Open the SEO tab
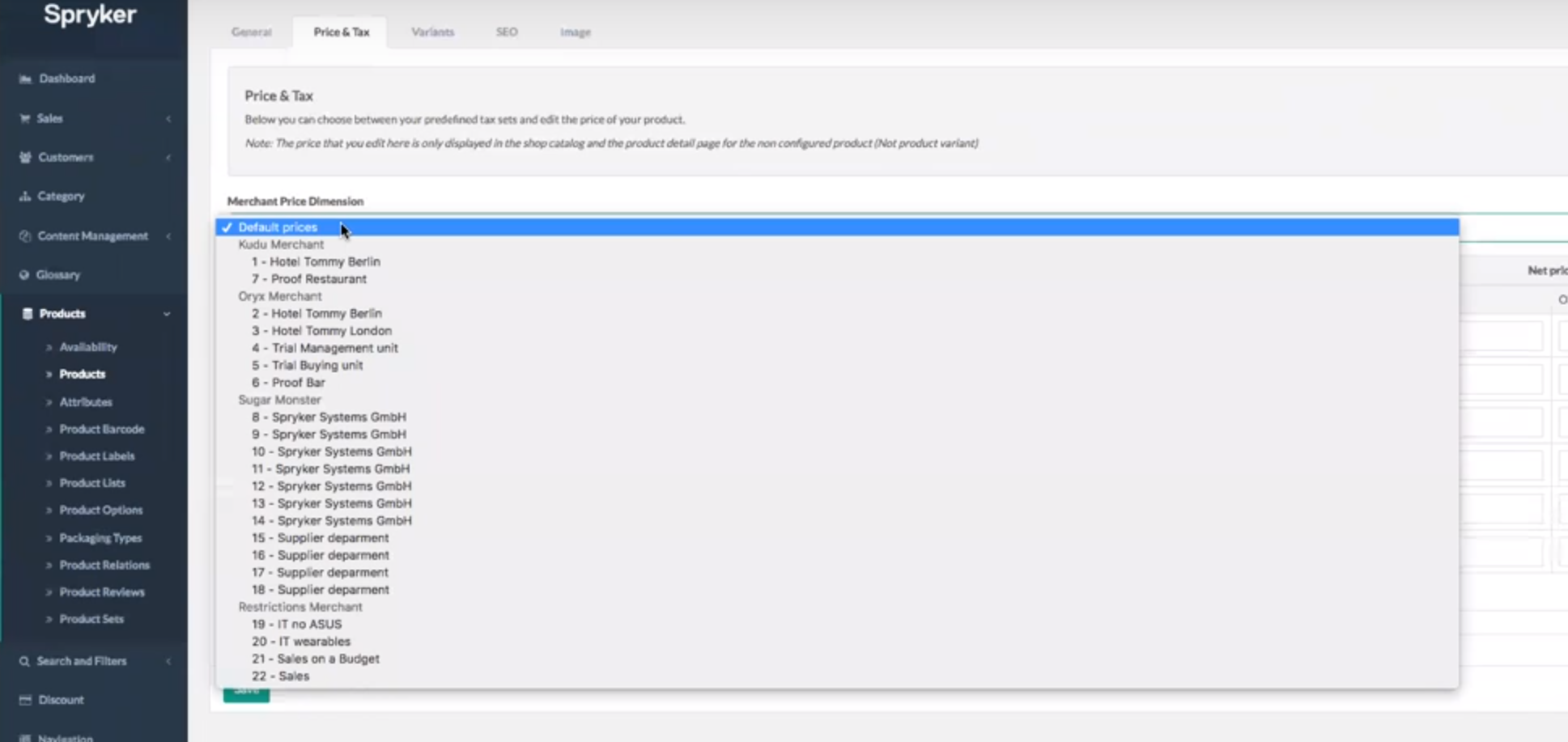 (x=507, y=32)
